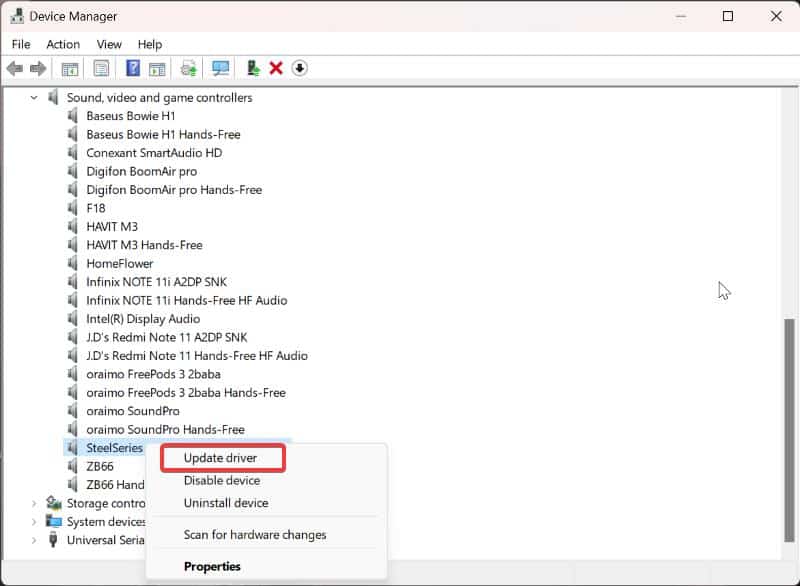Collapse Sound, video and game controllers
Viewport: 800px width, 586px height.
(34, 97)
